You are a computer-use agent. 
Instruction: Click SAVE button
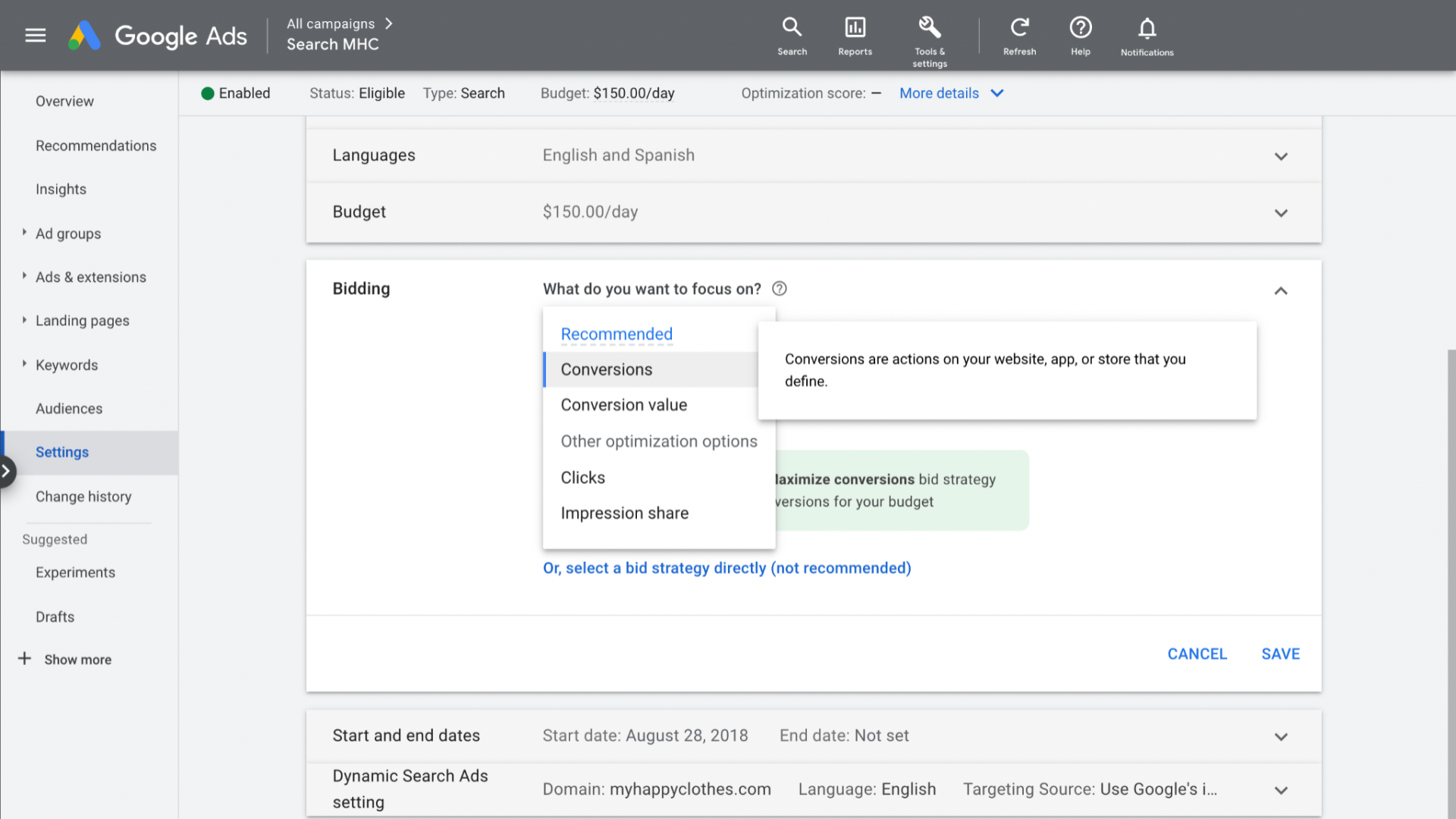pyautogui.click(x=1280, y=654)
